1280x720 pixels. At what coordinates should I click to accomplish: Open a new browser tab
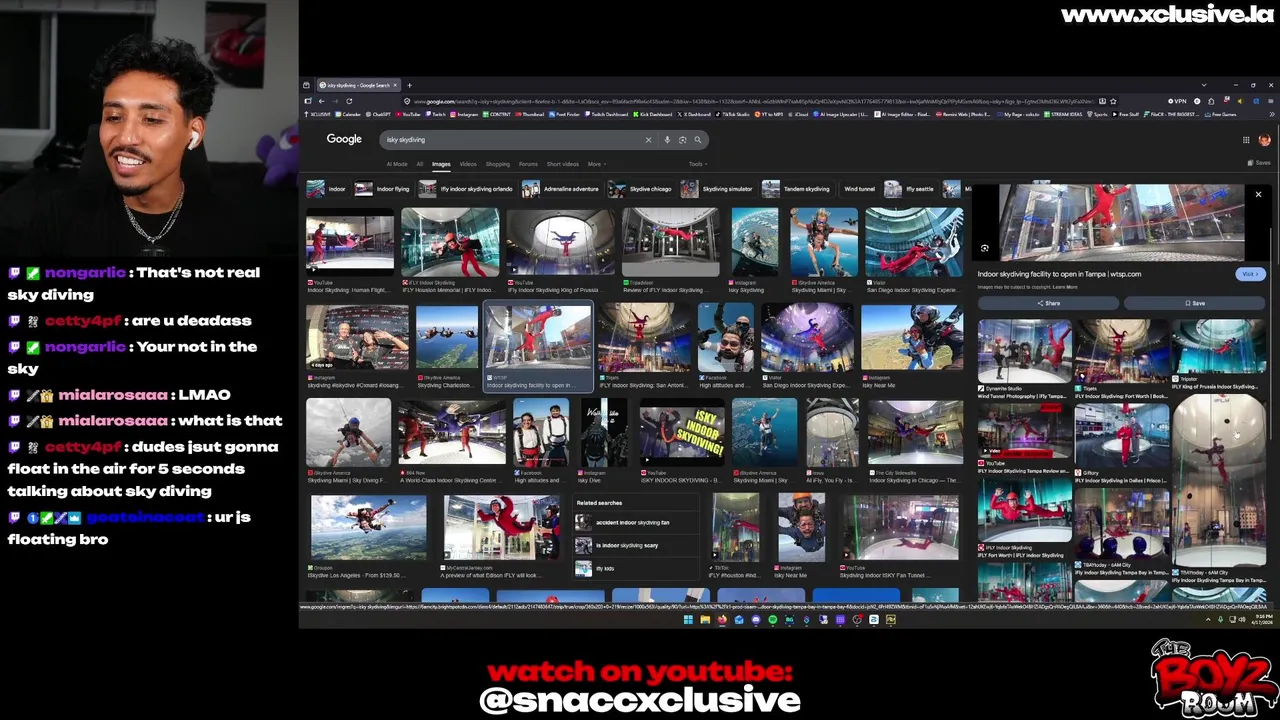[409, 85]
